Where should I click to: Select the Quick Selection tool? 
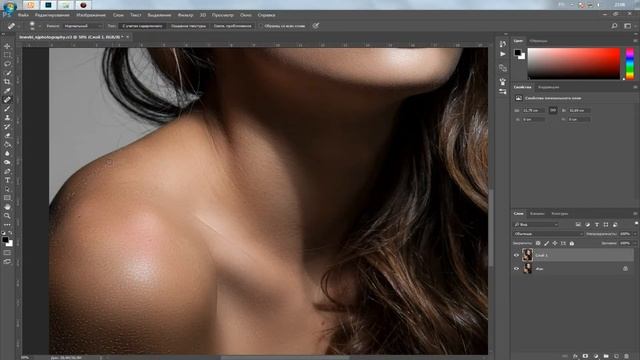[x=7, y=73]
